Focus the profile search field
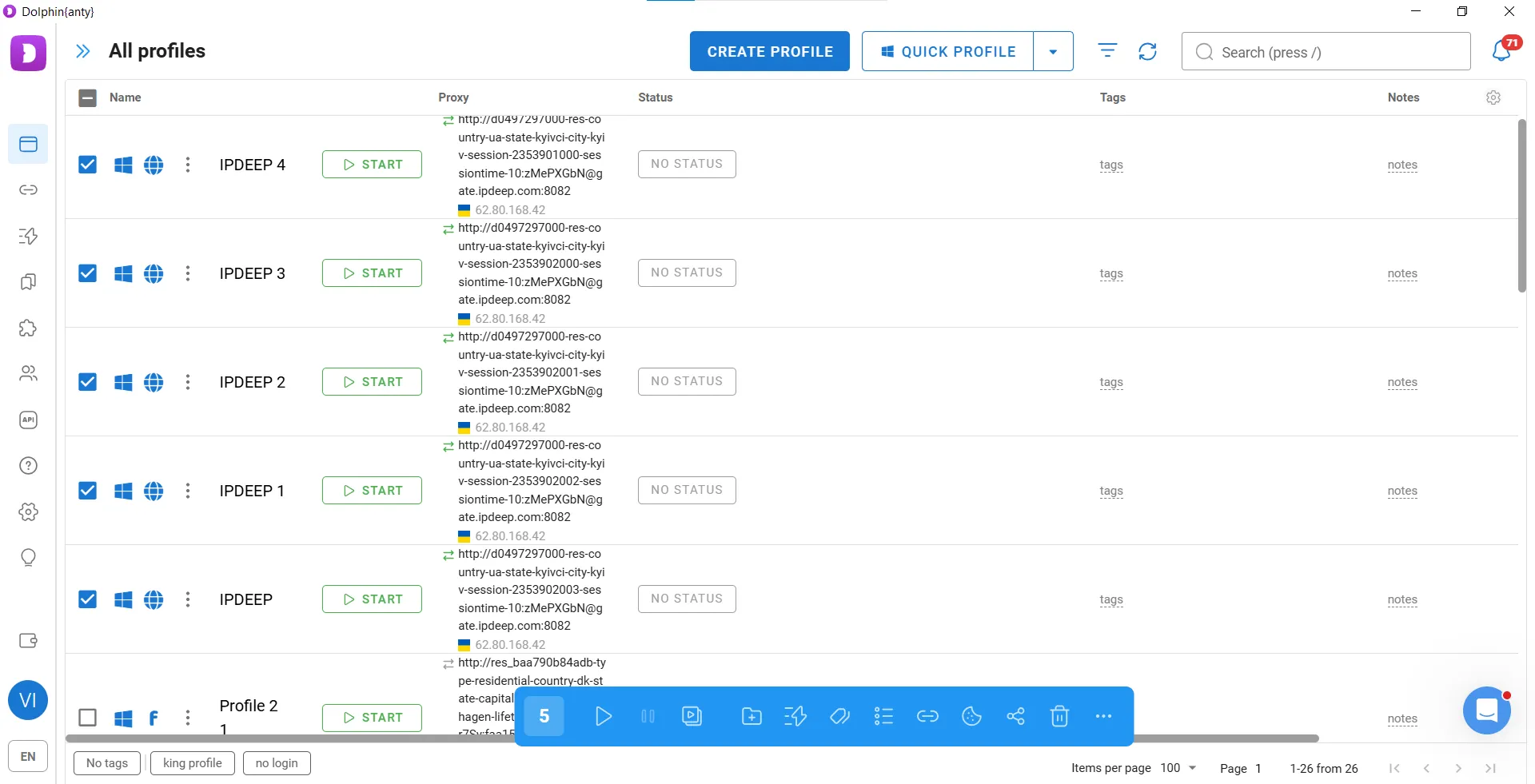Image resolution: width=1535 pixels, height=784 pixels. (1326, 52)
